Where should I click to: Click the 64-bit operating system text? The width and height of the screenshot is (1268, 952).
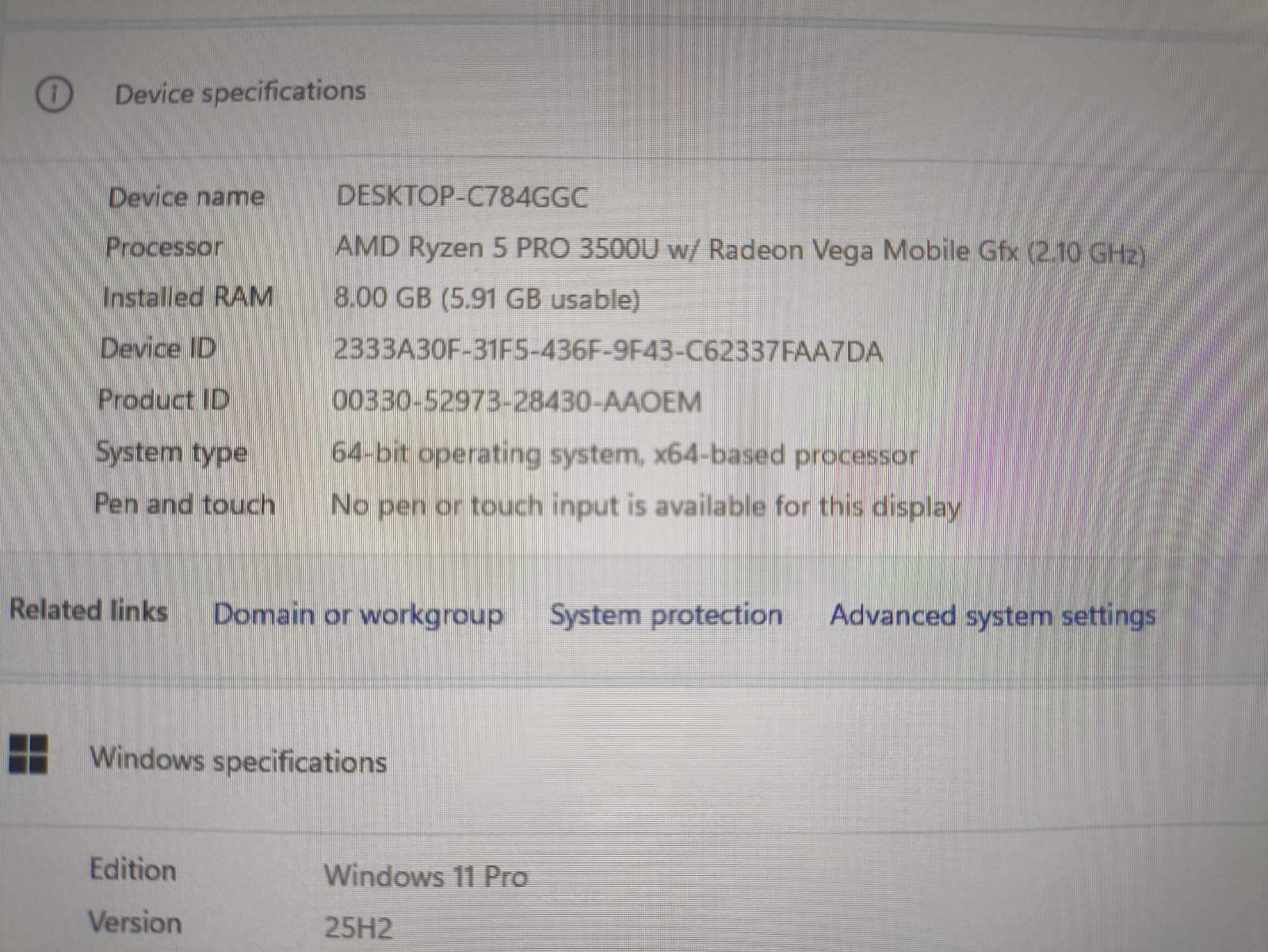[x=625, y=454]
